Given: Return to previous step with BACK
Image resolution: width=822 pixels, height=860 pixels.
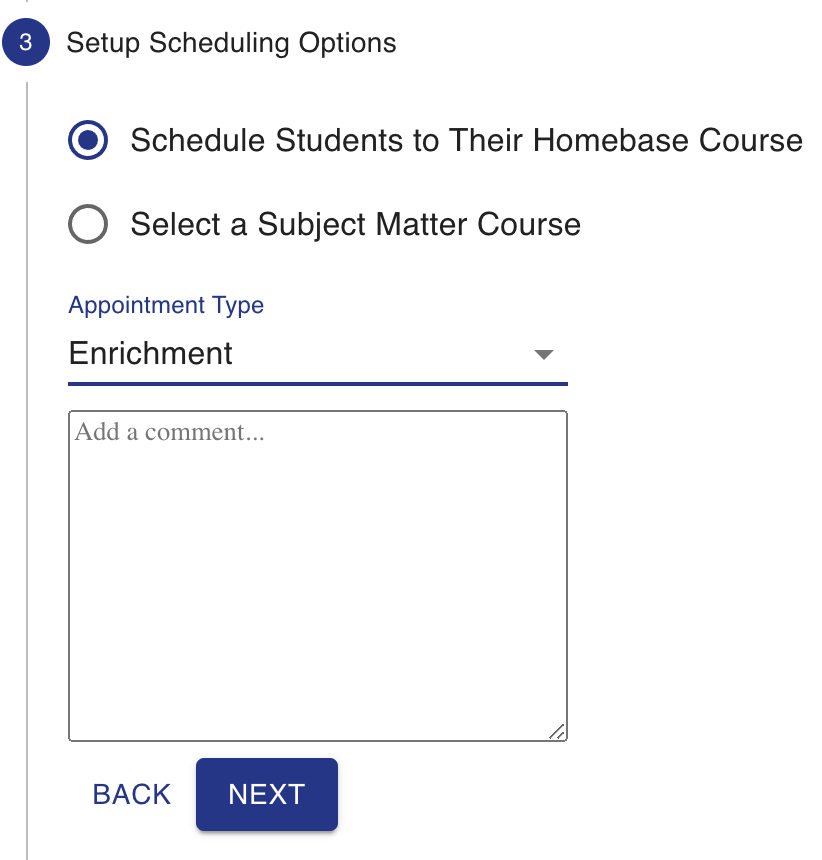Looking at the screenshot, I should tap(132, 794).
